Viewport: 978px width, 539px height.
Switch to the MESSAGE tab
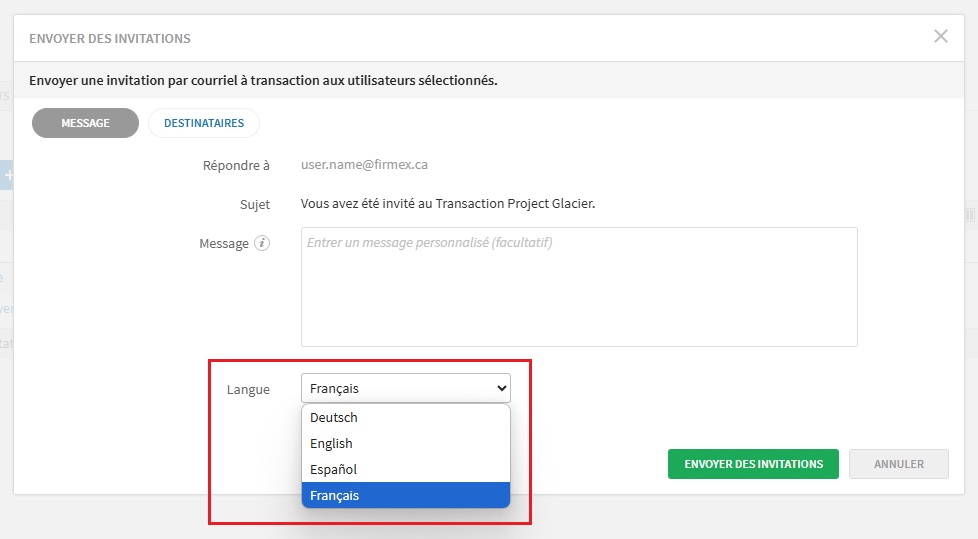click(x=85, y=123)
